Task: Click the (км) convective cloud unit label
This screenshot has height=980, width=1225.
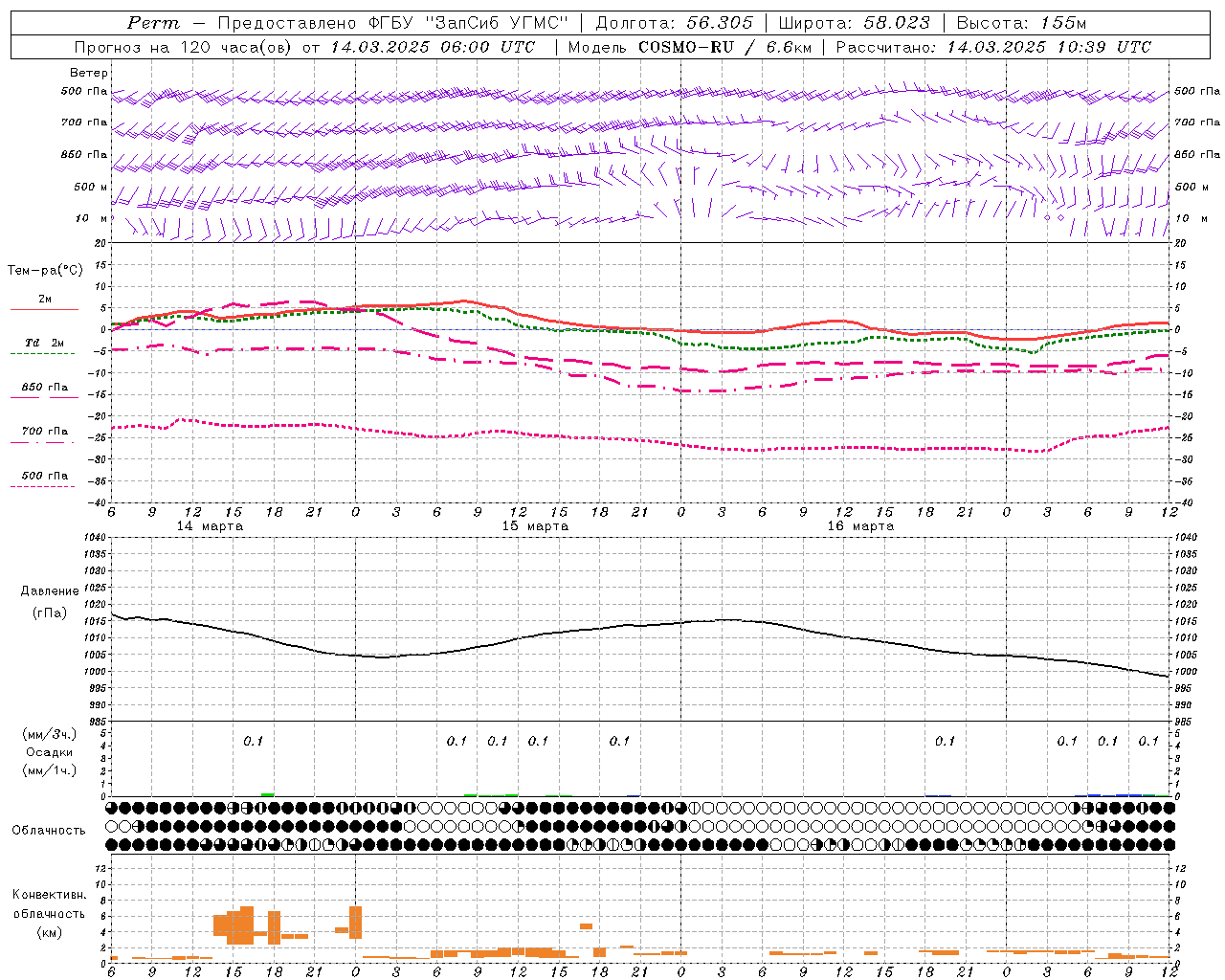Action: 50,932
